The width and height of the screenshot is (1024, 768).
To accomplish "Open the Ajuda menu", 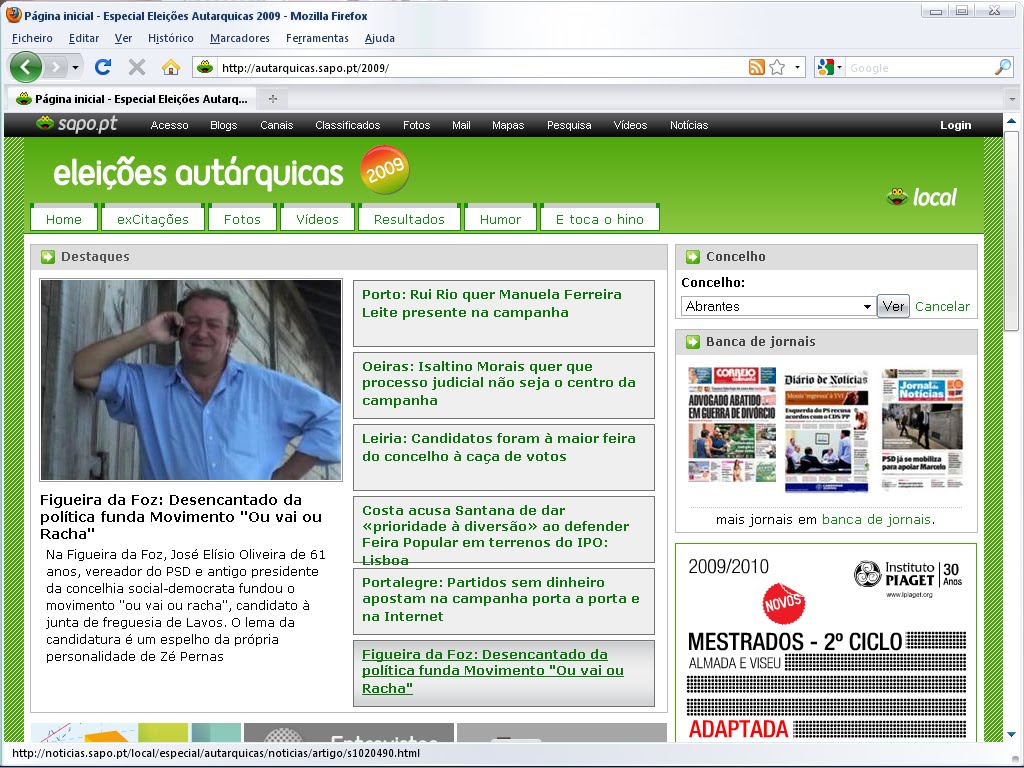I will click(379, 38).
